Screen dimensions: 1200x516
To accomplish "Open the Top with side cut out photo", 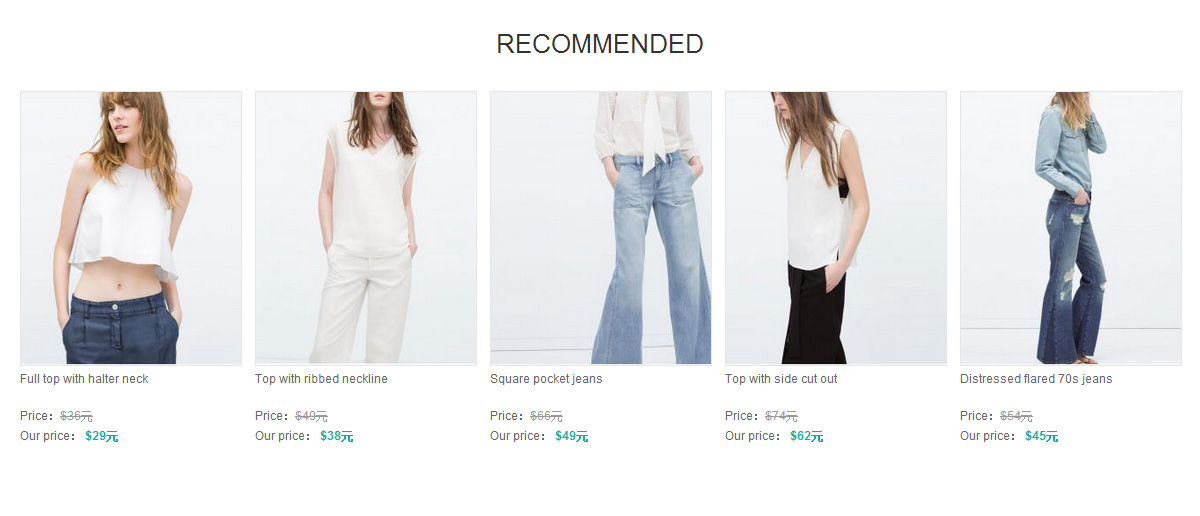I will 836,229.
